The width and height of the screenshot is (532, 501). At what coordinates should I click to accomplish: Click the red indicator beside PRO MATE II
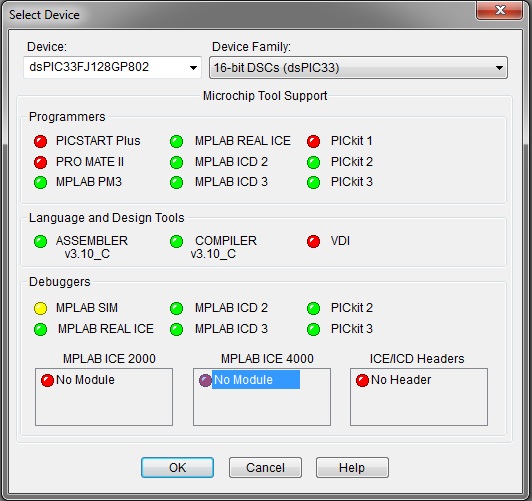coord(40,162)
